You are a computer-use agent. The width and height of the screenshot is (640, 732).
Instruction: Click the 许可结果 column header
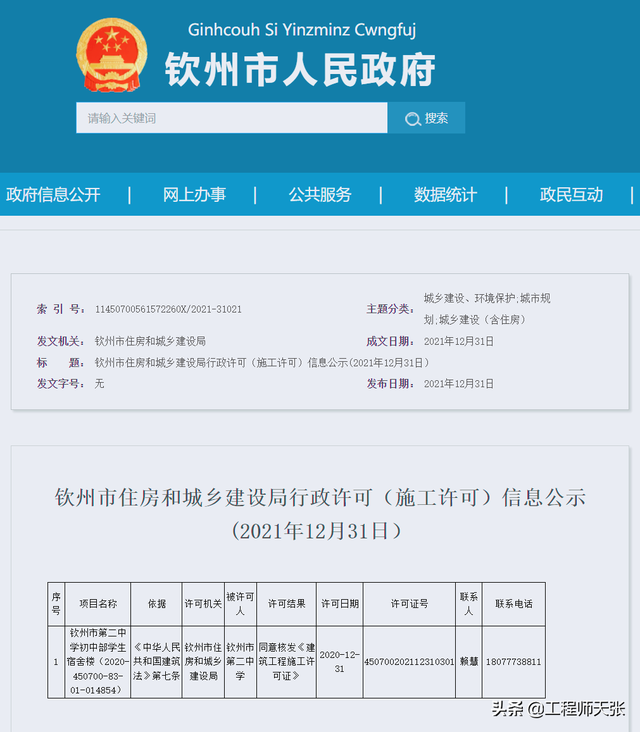(287, 604)
